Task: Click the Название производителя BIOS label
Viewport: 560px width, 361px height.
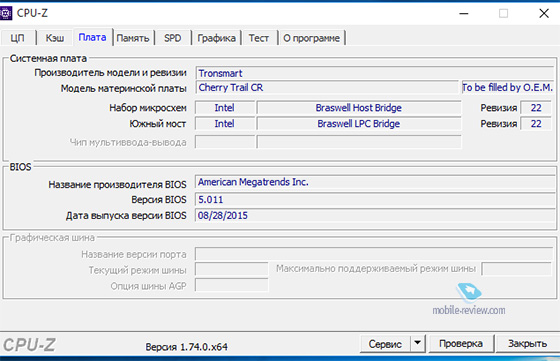Action: (x=118, y=185)
